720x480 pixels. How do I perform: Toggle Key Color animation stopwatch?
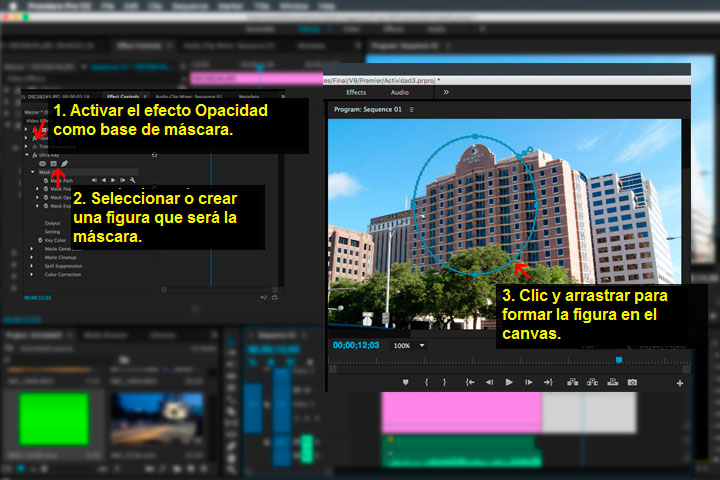point(40,240)
